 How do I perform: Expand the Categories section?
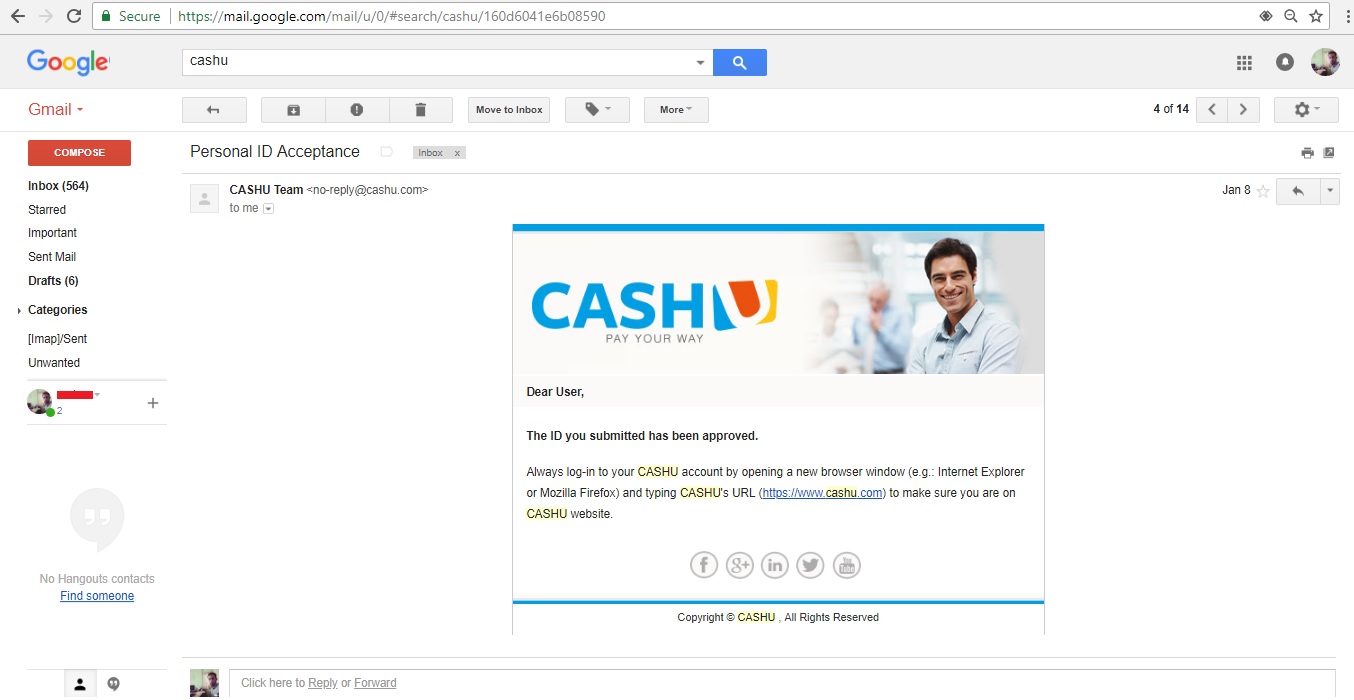click(57, 310)
